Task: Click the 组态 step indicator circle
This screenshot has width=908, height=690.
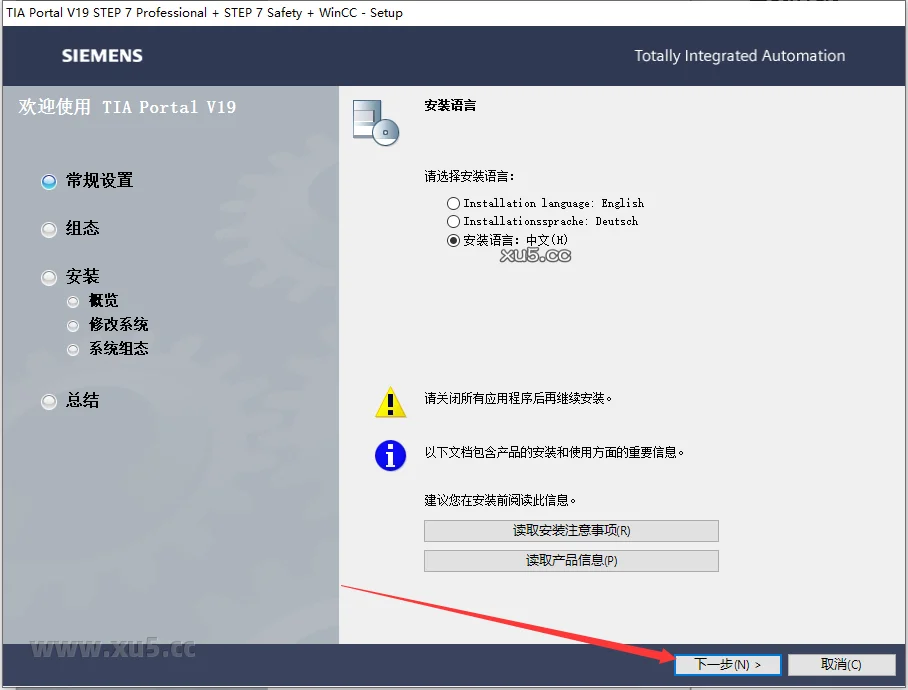Action: point(48,229)
